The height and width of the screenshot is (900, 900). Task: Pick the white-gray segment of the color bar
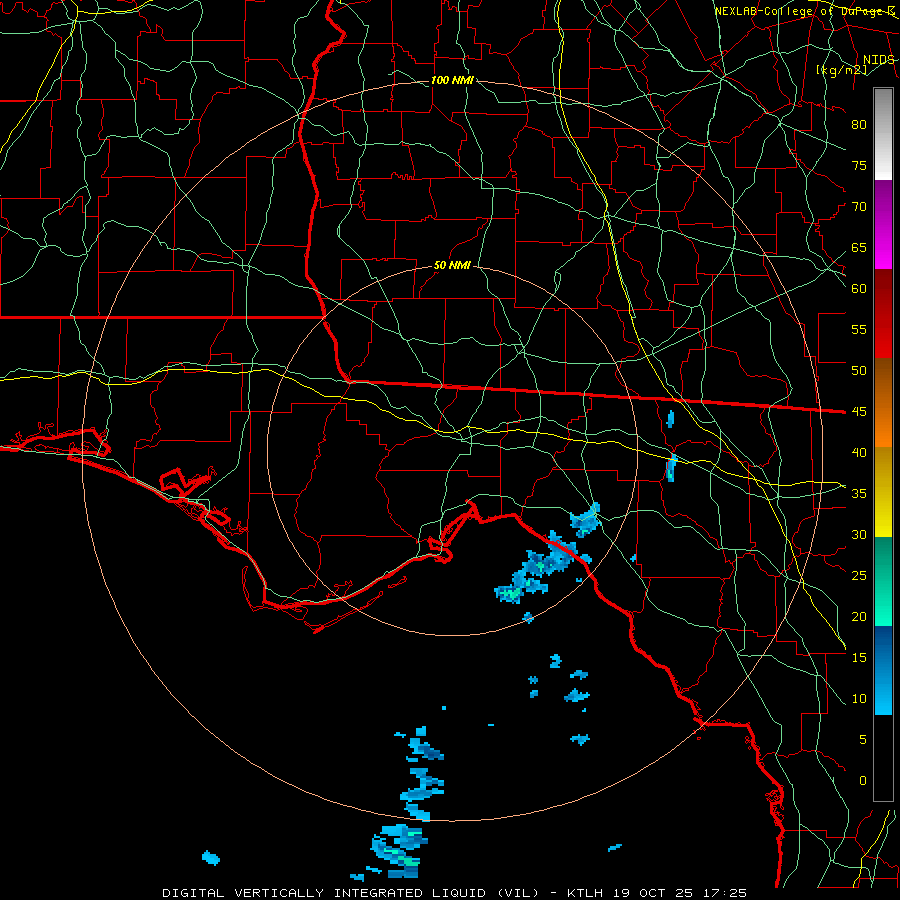coord(883,134)
